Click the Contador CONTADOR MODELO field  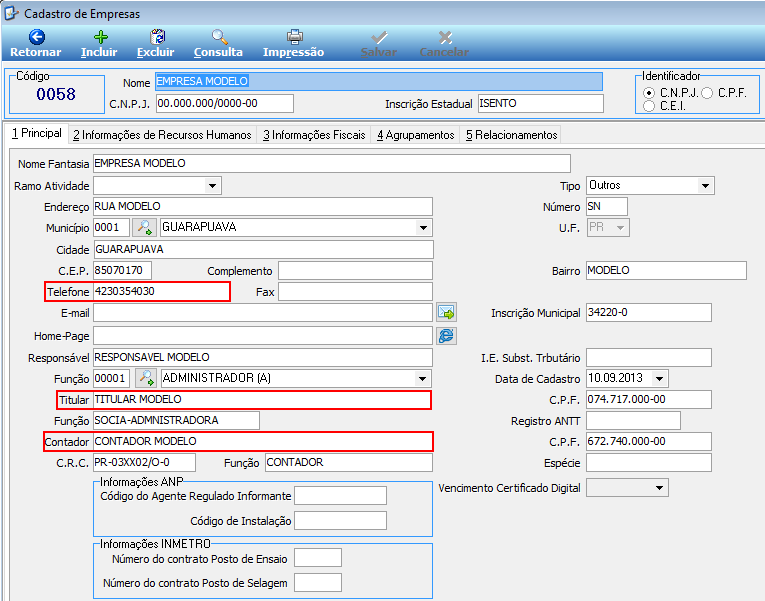click(x=262, y=441)
